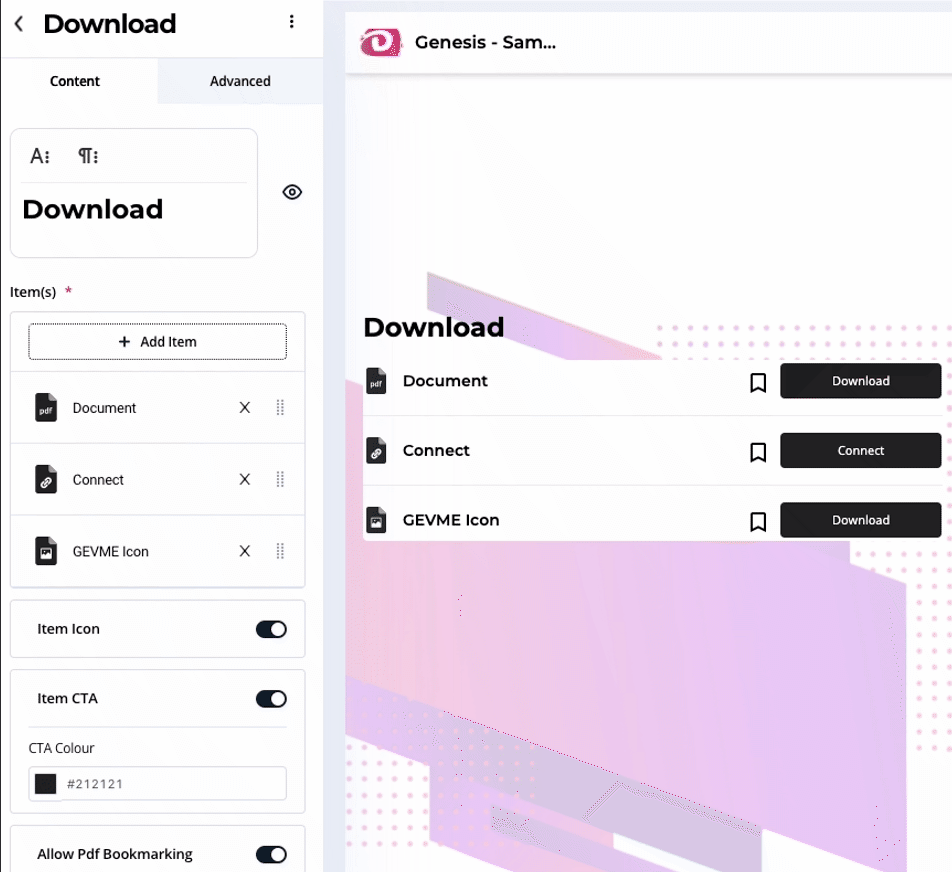Select the Content tab

[75, 81]
